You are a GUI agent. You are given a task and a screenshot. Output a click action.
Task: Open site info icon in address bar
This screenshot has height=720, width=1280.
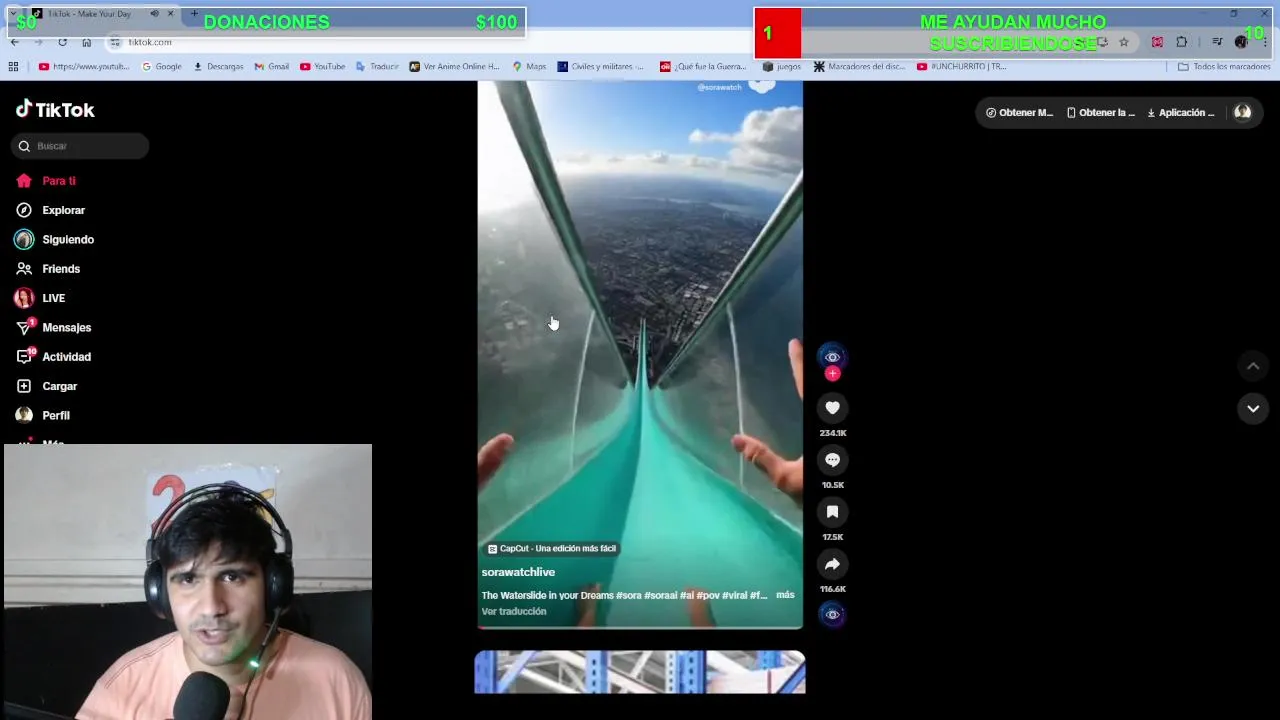click(x=115, y=42)
